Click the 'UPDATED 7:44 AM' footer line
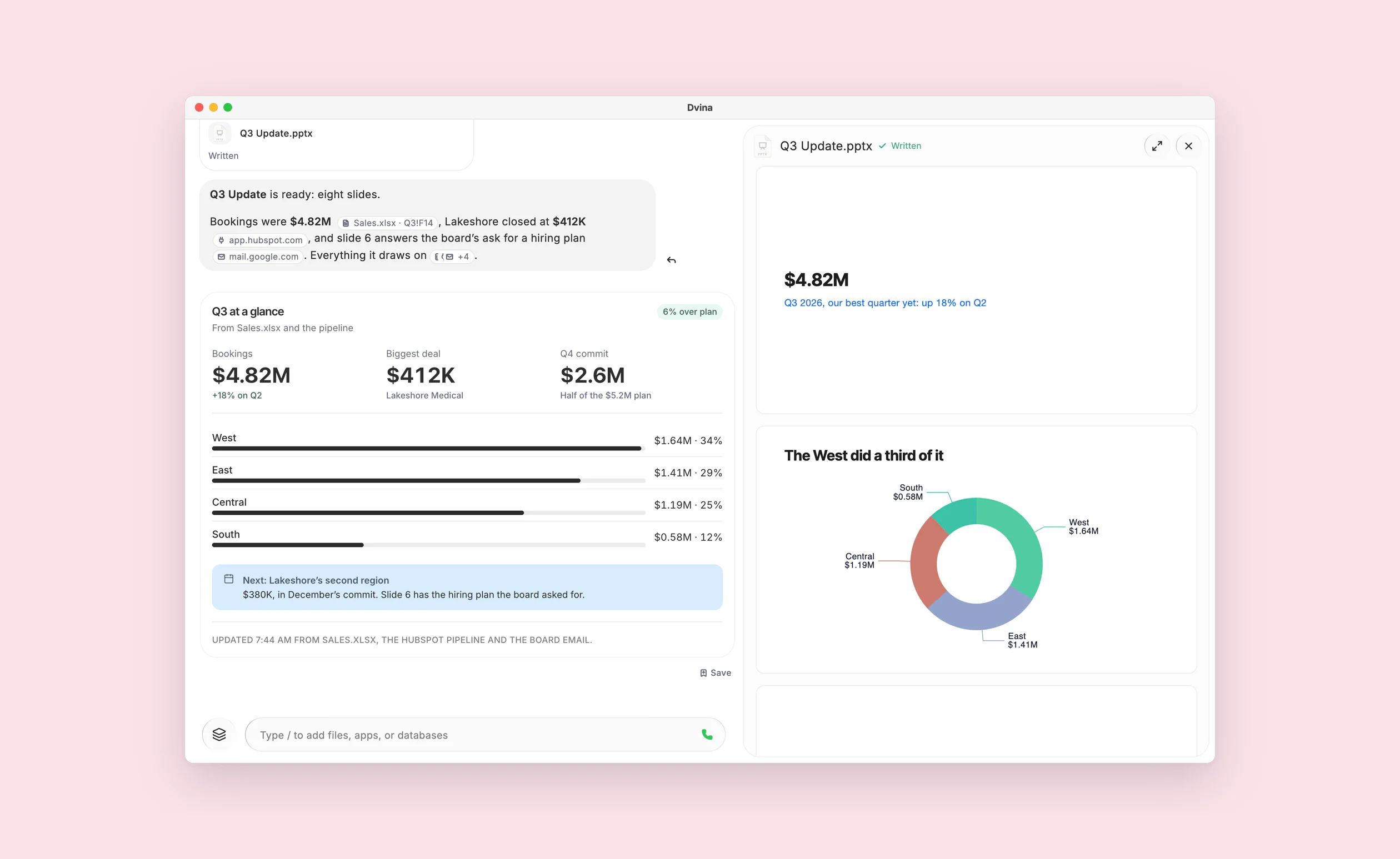This screenshot has height=859, width=1400. tap(402, 640)
